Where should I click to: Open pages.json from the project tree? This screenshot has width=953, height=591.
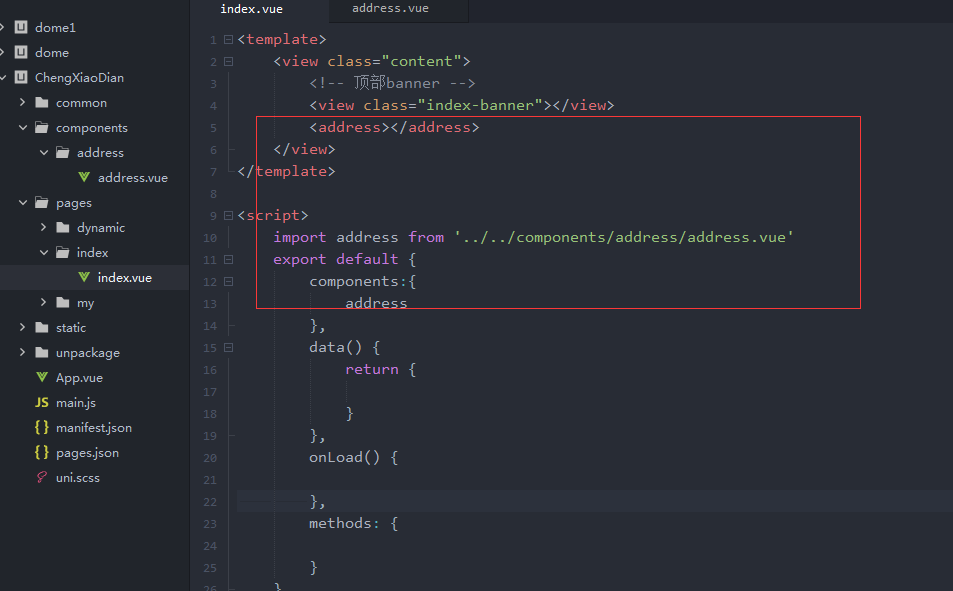(x=88, y=453)
